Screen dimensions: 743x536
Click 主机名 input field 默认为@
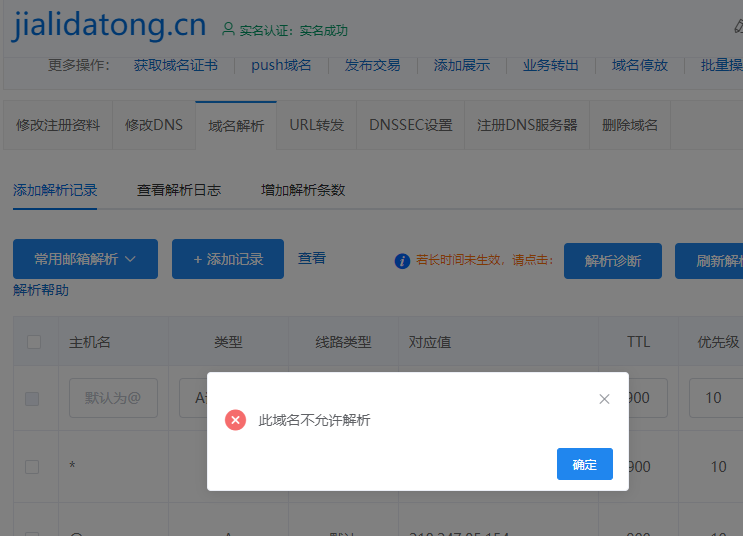(x=113, y=398)
